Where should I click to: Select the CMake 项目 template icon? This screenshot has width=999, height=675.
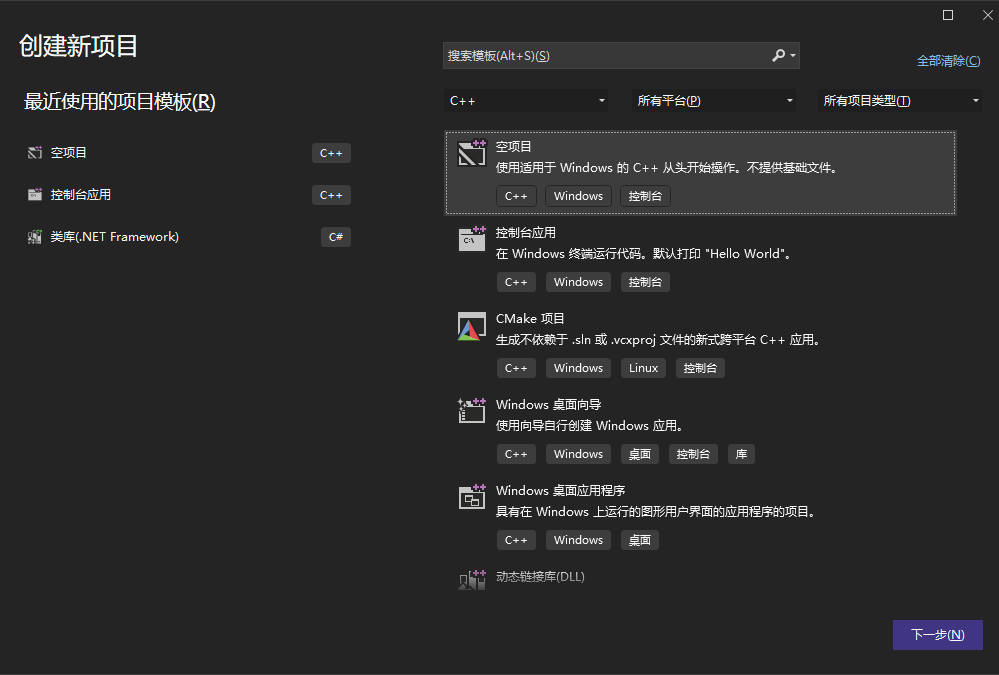(471, 325)
